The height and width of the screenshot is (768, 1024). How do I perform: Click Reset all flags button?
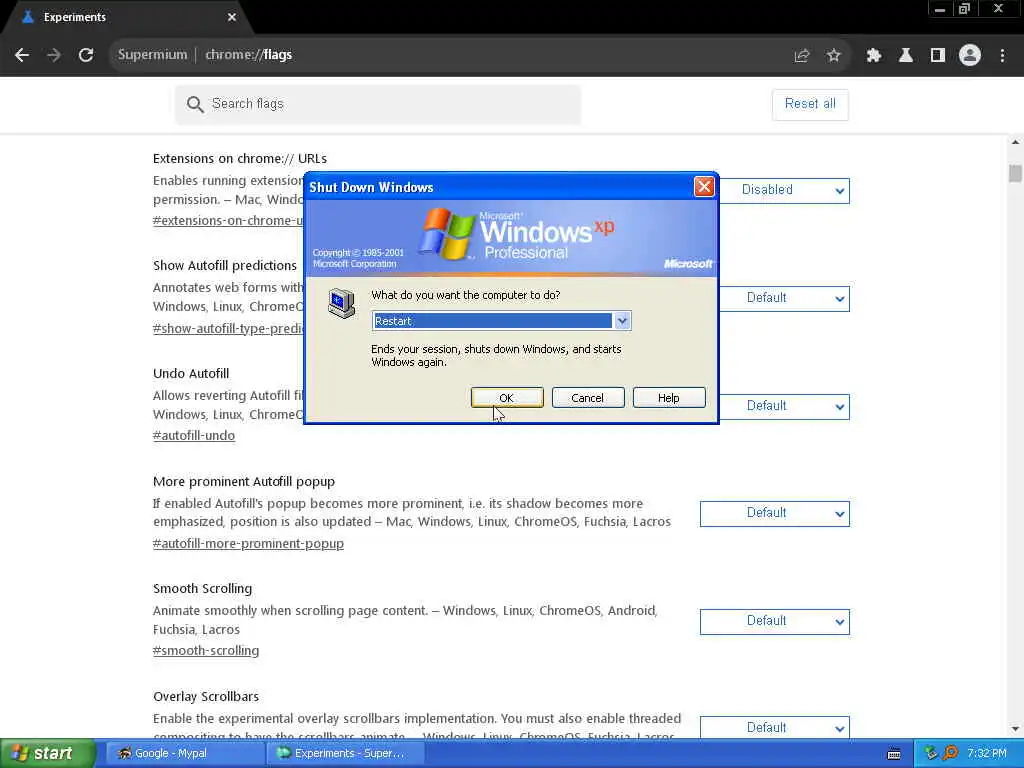(810, 104)
